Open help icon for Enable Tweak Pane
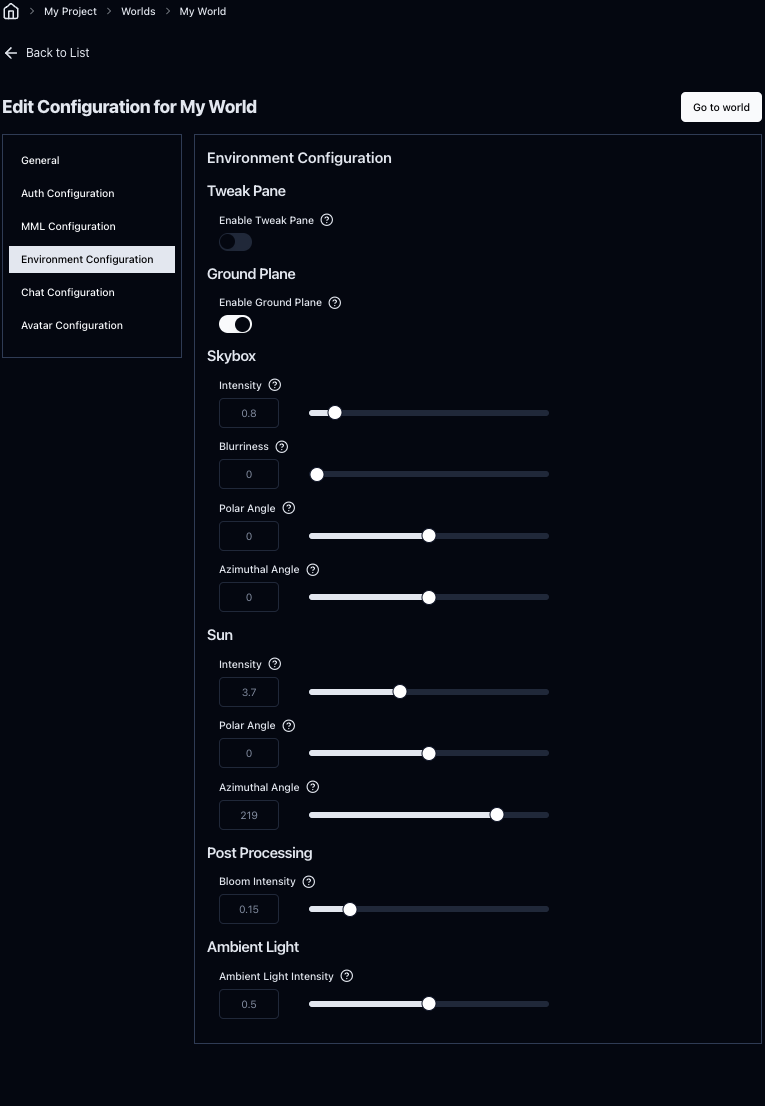 tap(327, 220)
